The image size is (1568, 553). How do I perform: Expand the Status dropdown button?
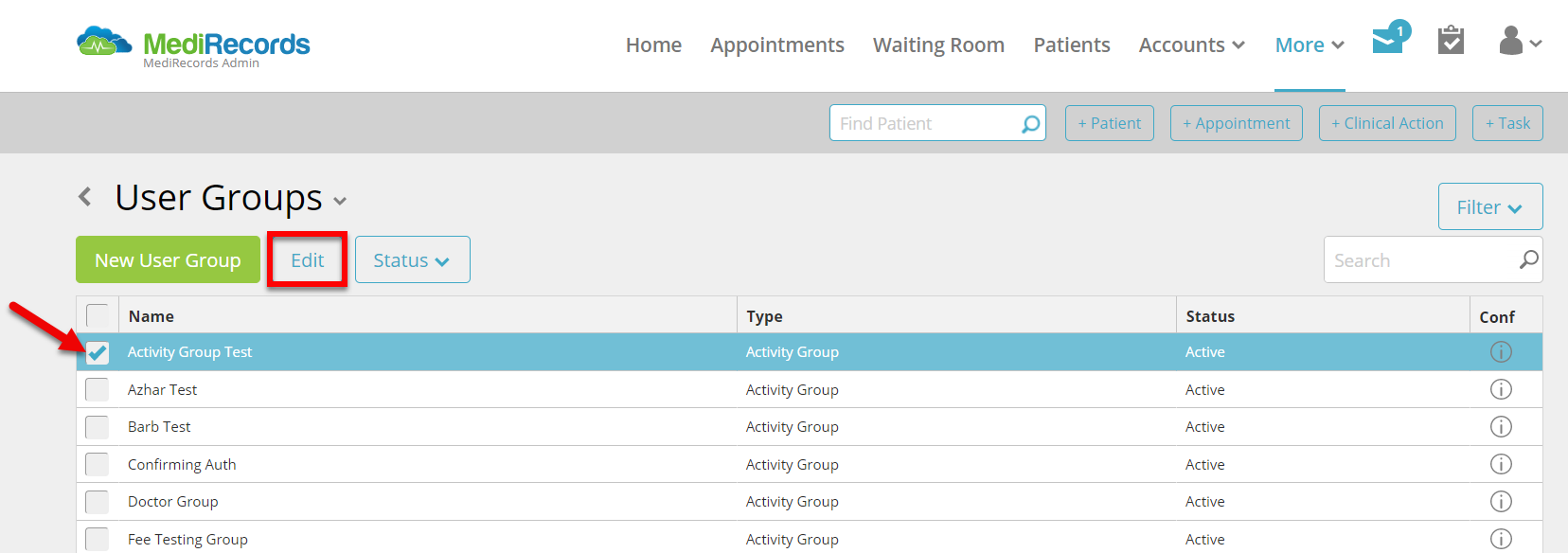(412, 259)
